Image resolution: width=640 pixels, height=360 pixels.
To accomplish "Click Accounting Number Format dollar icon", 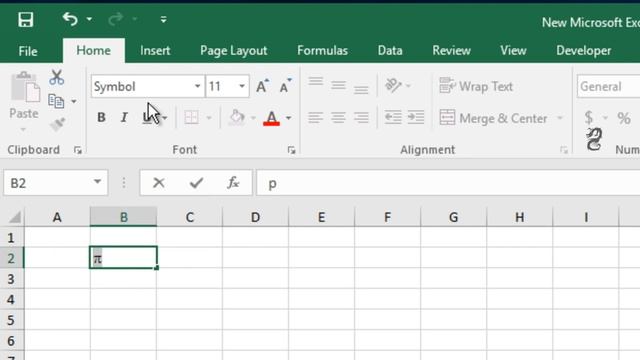I will click(589, 118).
